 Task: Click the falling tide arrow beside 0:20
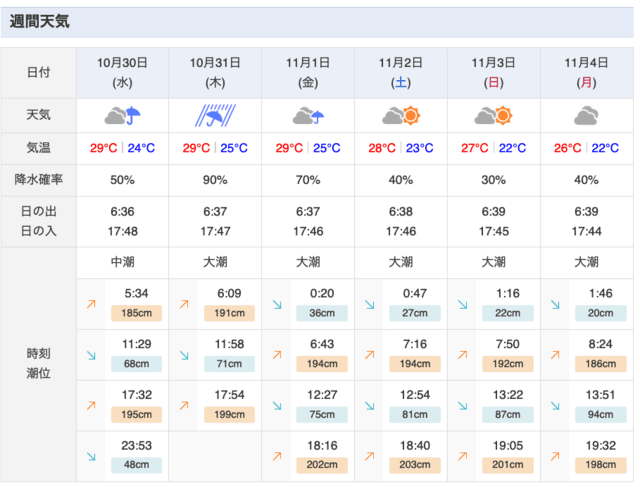(276, 304)
